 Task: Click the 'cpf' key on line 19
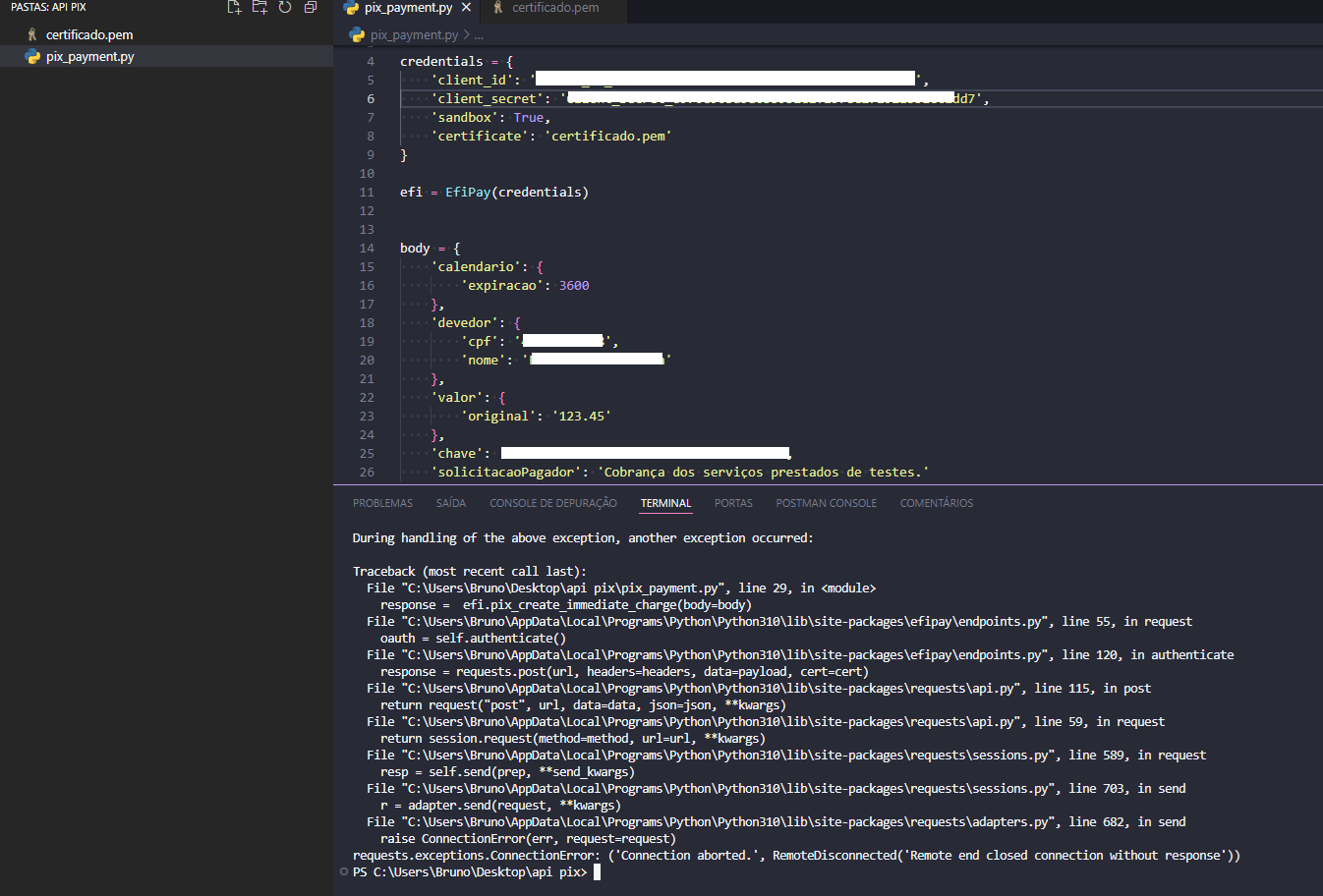(x=480, y=341)
